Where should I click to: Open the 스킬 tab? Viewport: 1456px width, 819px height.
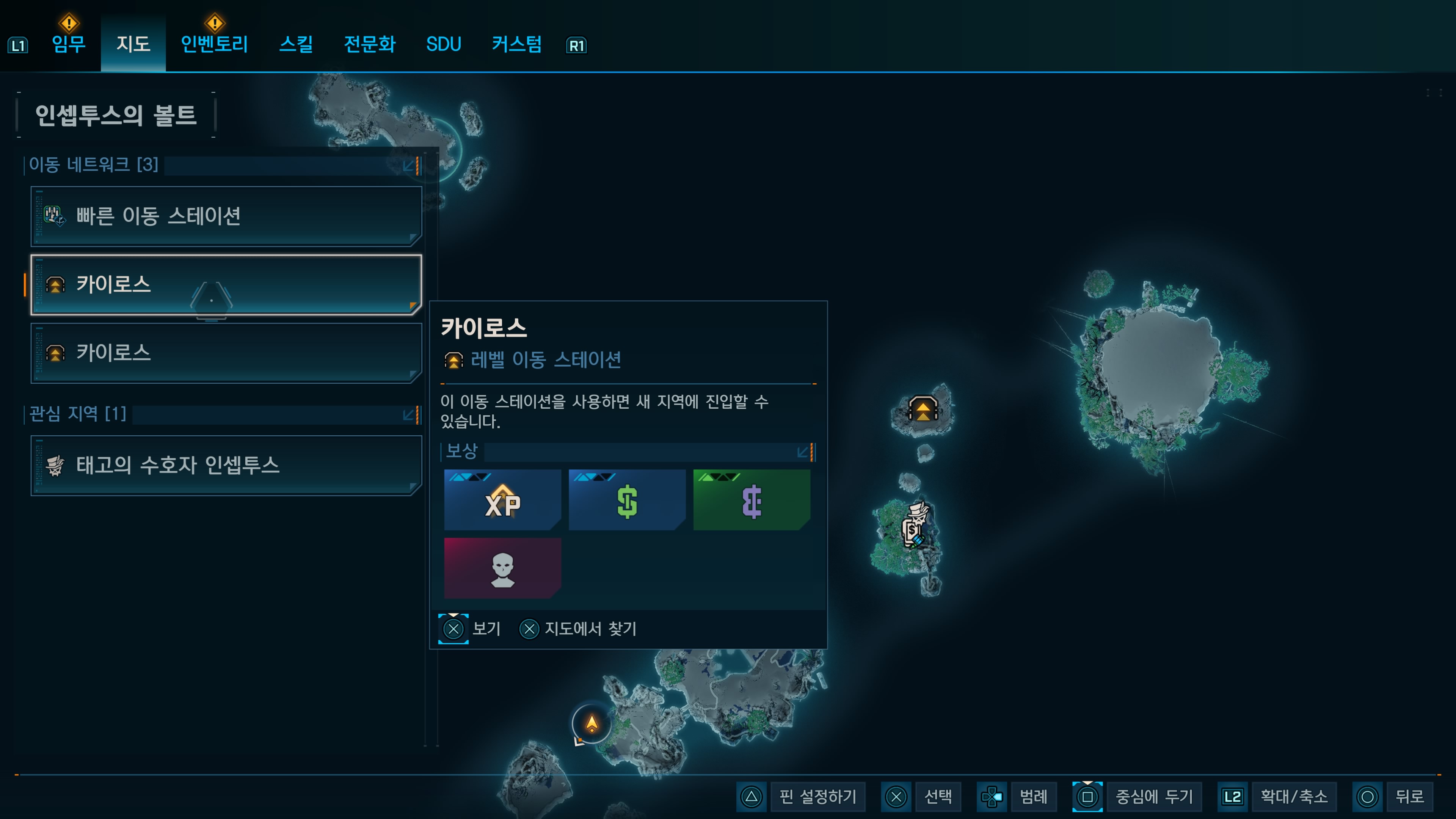296,44
